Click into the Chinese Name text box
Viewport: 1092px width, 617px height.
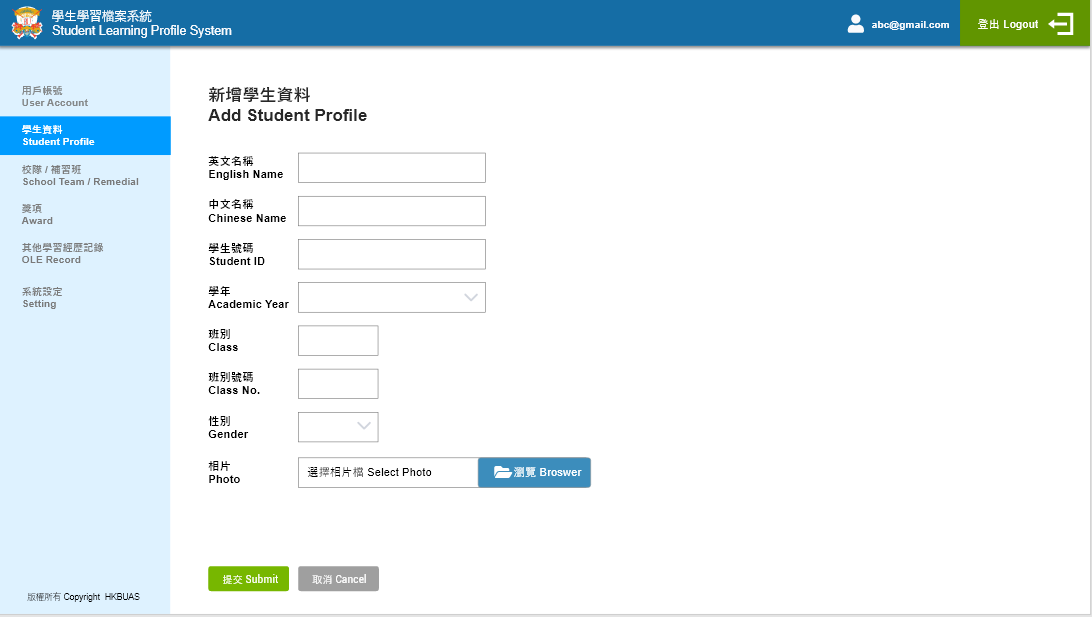pos(392,211)
